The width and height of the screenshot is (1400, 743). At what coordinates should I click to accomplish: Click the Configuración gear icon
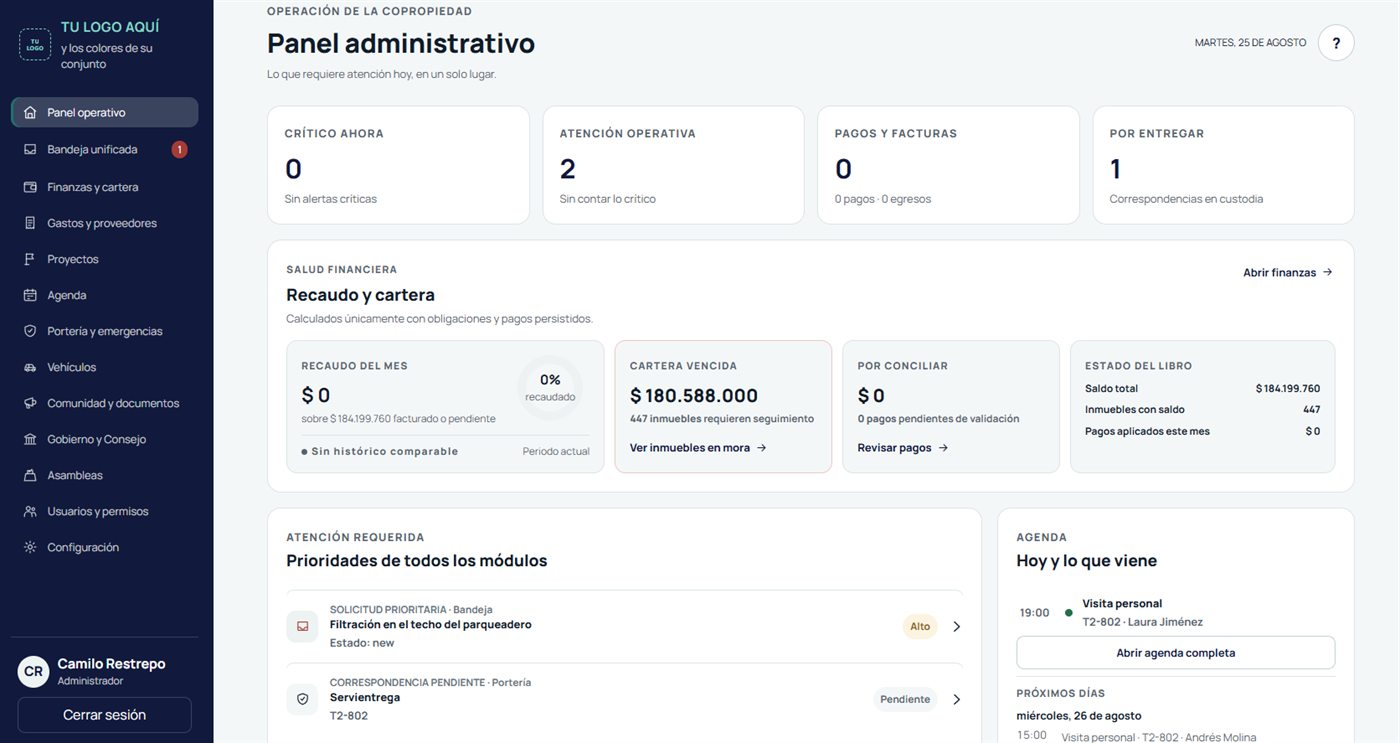(x=30, y=547)
